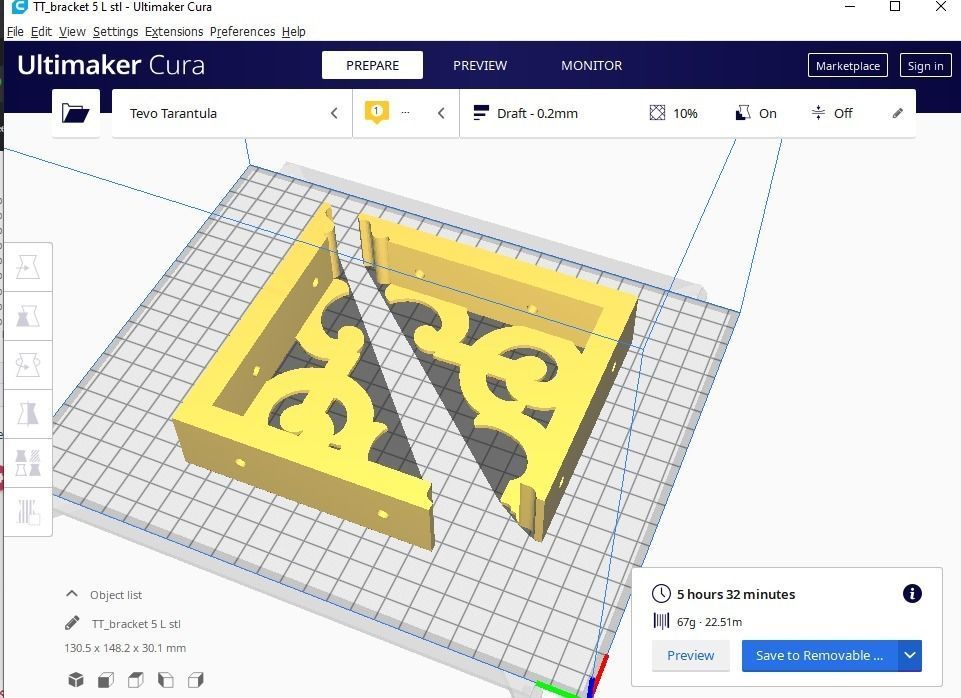Click Save to Removable drive button
Viewport: 961px width, 698px height.
click(819, 656)
